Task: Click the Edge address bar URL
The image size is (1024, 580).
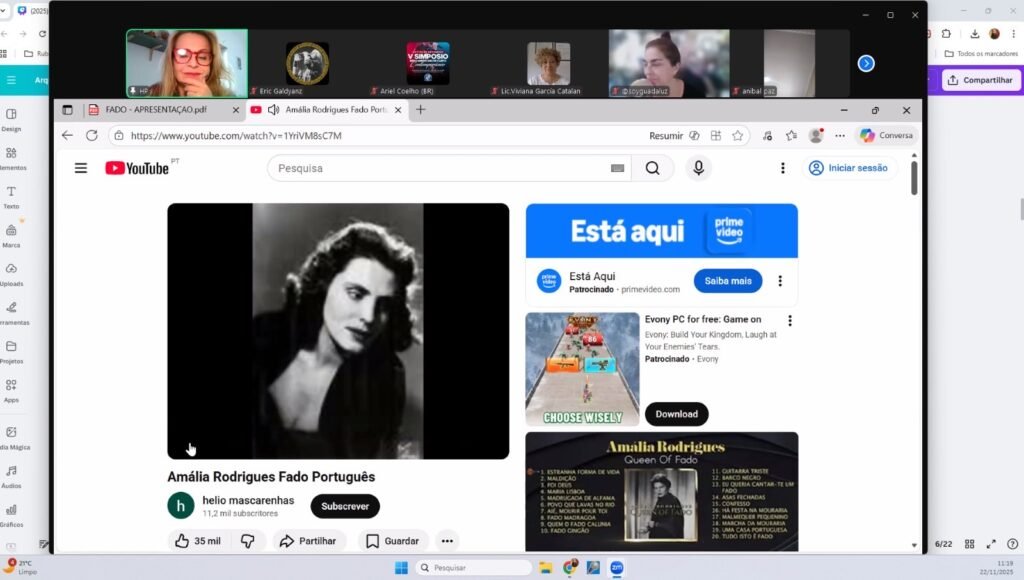Action: point(236,135)
